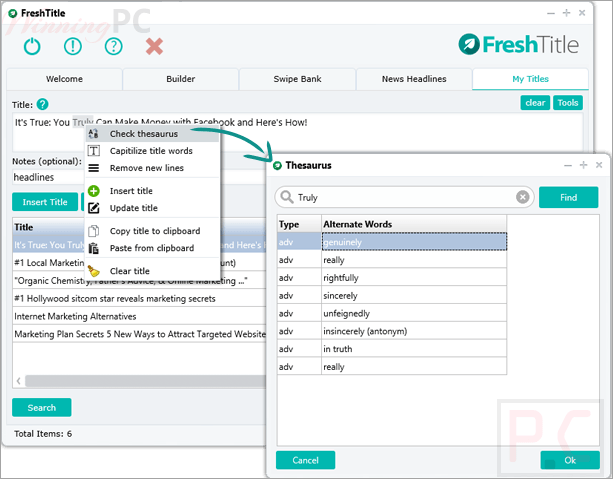613x479 pixels.
Task: Open the Tools button
Action: pyautogui.click(x=568, y=103)
